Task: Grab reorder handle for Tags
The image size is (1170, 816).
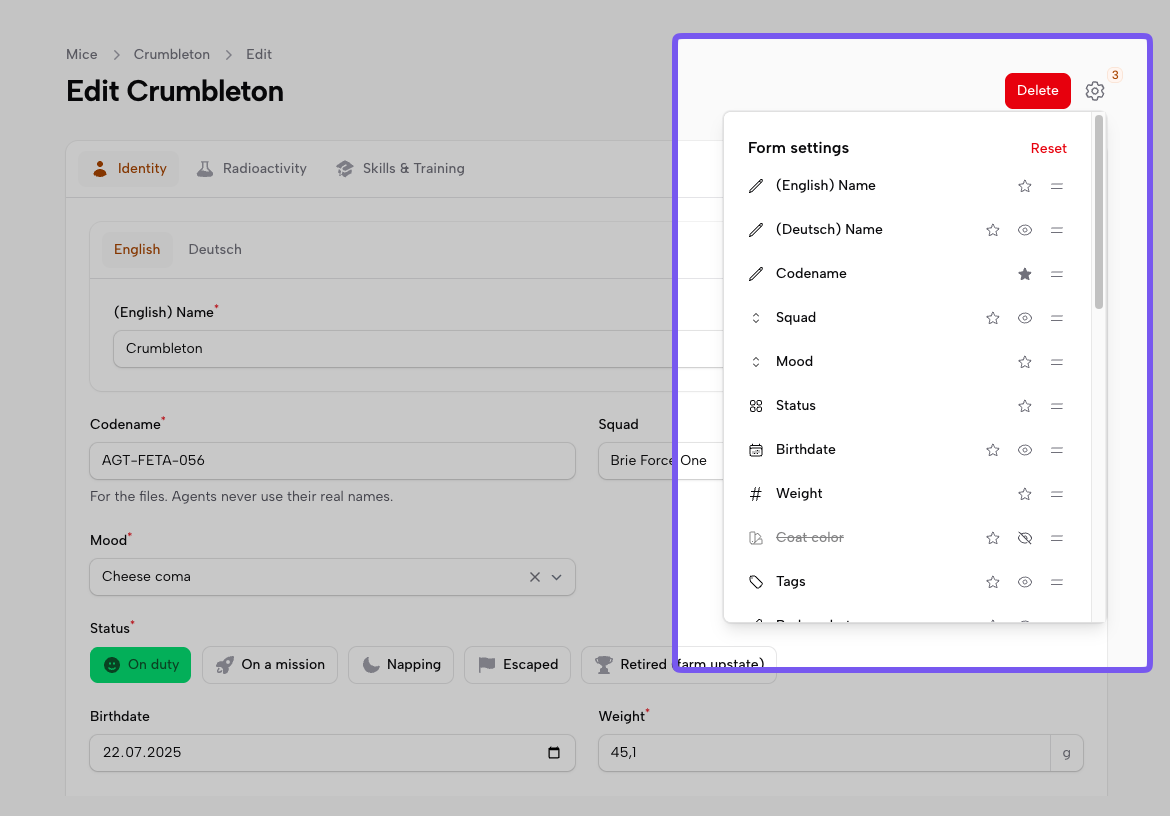Action: [x=1057, y=583]
